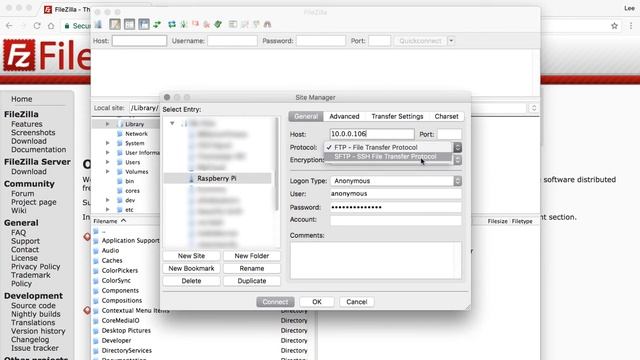Toggle message log display icon
Image resolution: width=640 pixels, height=360 pixels.
115,24
